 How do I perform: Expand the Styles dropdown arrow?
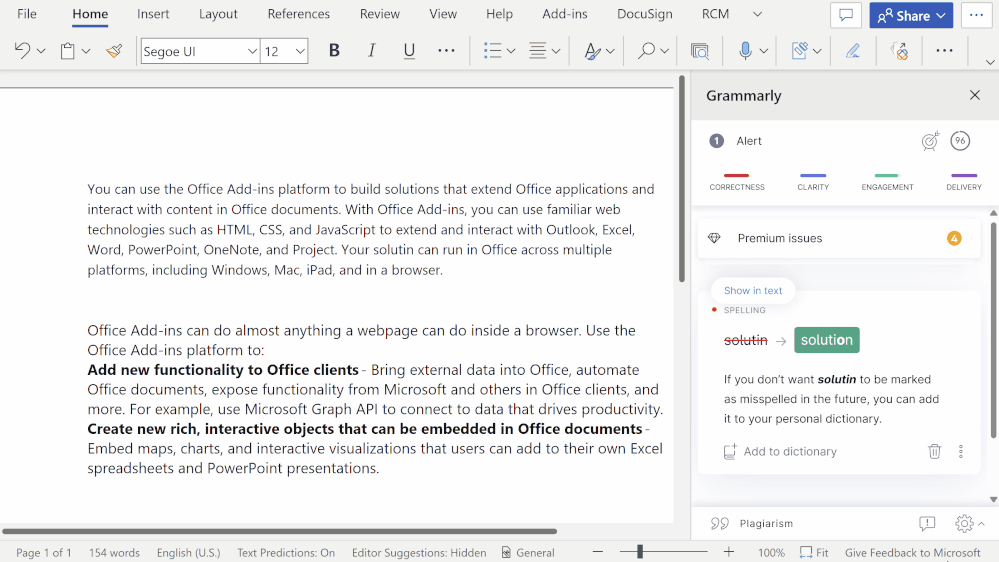point(610,51)
